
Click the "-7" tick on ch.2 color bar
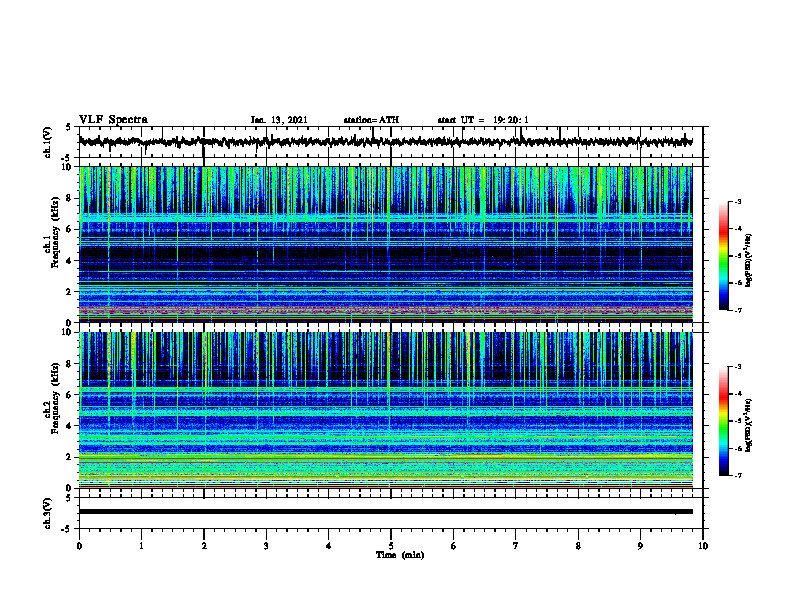click(738, 475)
